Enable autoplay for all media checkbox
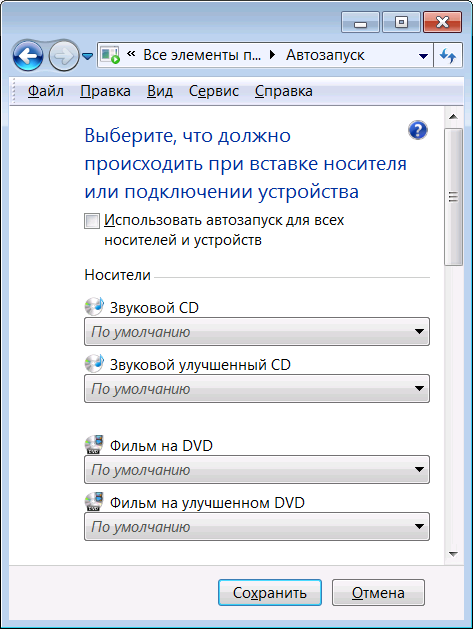This screenshot has width=473, height=629. 92,221
